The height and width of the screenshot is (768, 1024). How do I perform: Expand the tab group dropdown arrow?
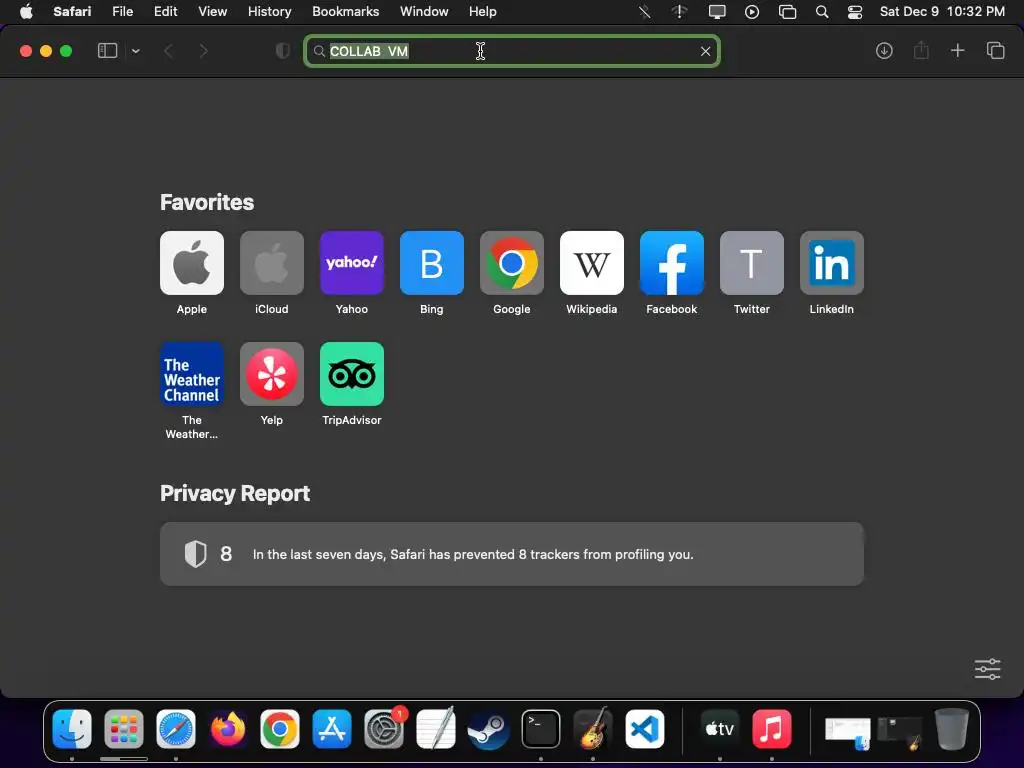pyautogui.click(x=135, y=51)
